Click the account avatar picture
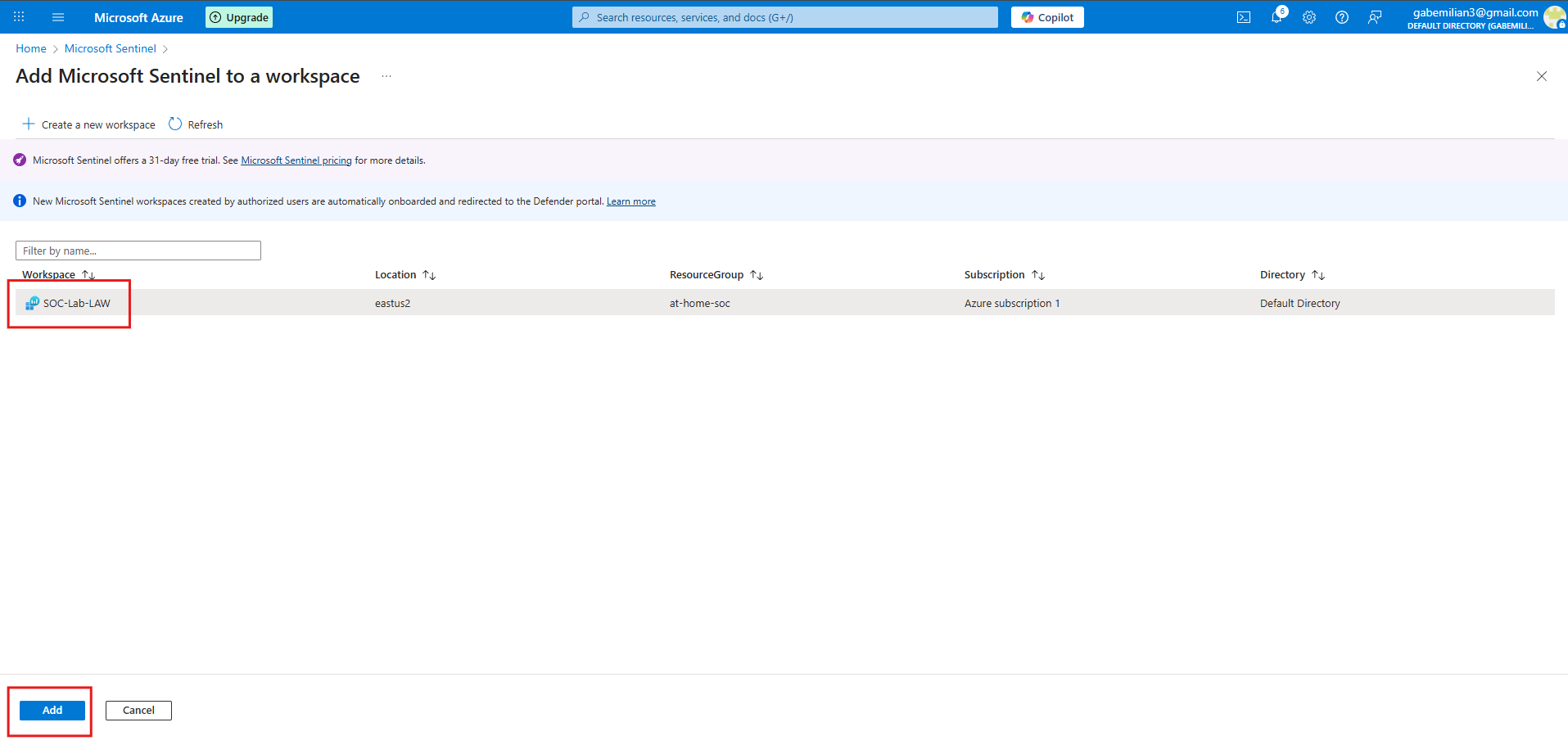This screenshot has width=1568, height=745. point(1555,17)
